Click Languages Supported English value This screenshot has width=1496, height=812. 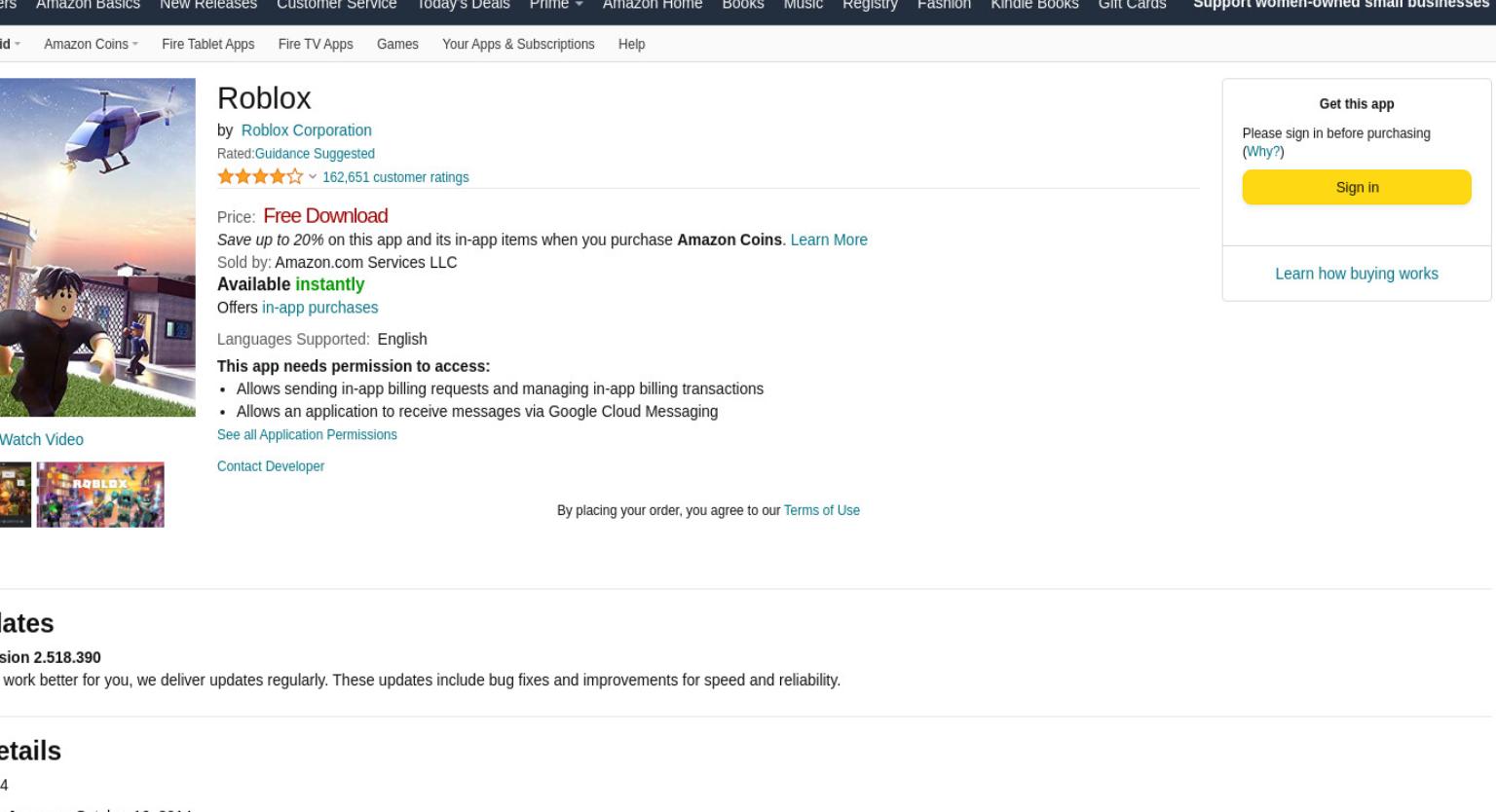(402, 339)
